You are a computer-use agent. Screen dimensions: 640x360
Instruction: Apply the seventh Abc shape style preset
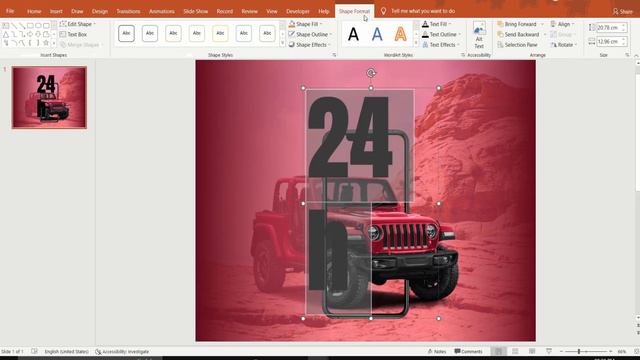point(267,33)
